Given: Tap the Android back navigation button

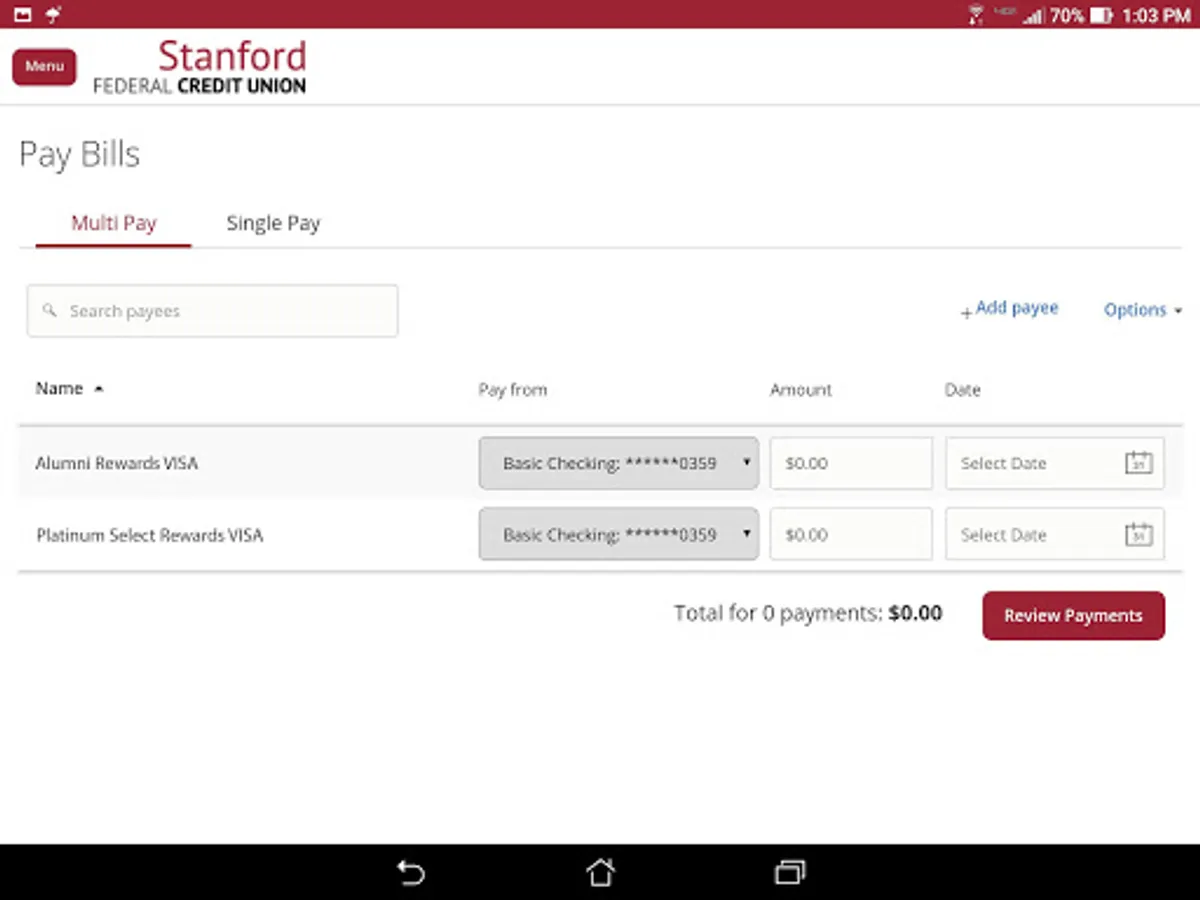Looking at the screenshot, I should 411,873.
